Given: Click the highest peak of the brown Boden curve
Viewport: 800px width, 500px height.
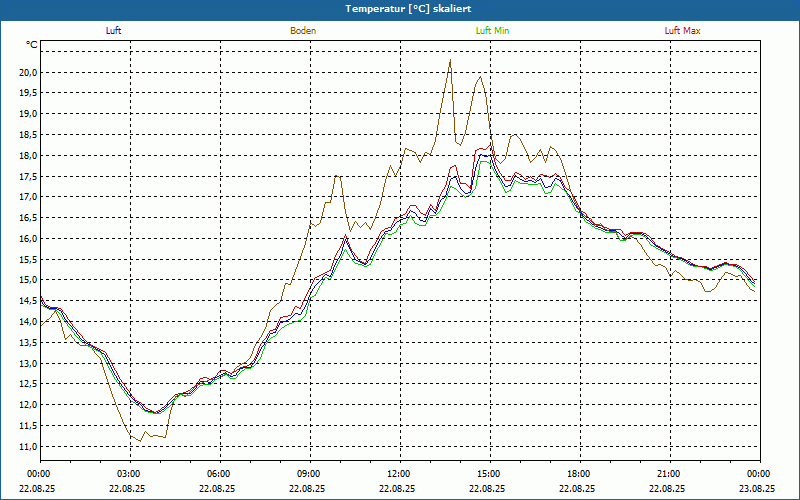Looking at the screenshot, I should tap(450, 60).
